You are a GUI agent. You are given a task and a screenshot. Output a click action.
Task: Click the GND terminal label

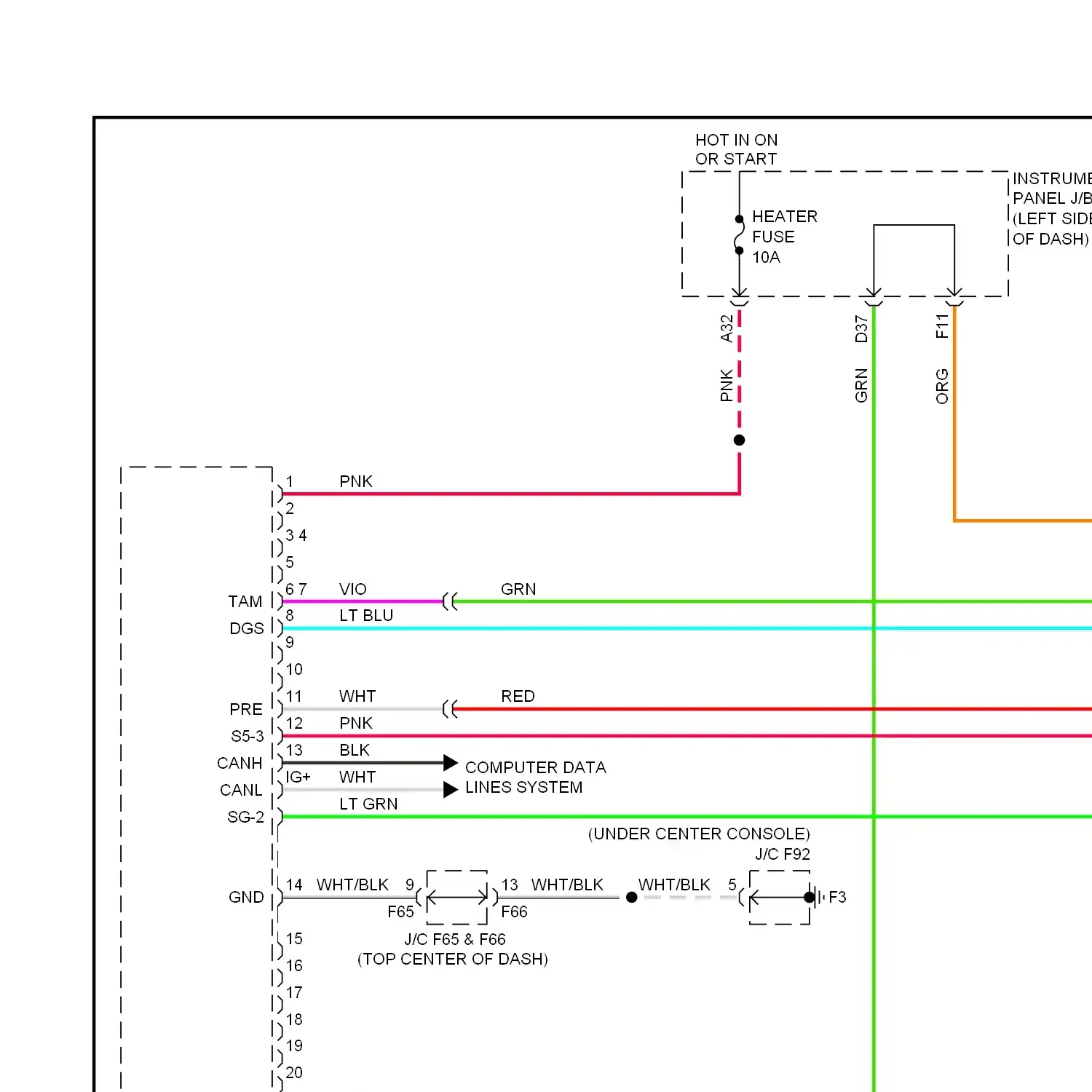pos(246,897)
